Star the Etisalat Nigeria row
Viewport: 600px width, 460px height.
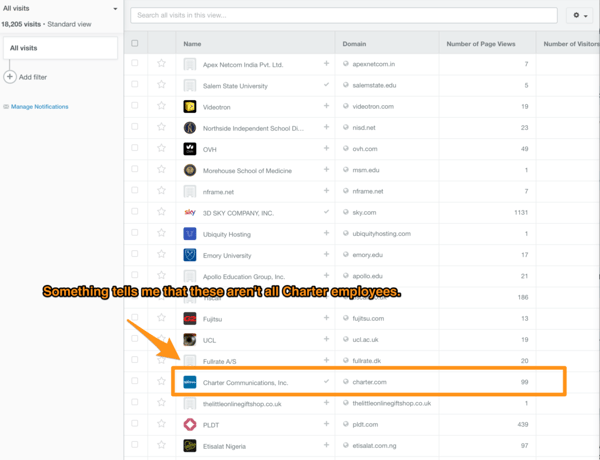coord(161,445)
